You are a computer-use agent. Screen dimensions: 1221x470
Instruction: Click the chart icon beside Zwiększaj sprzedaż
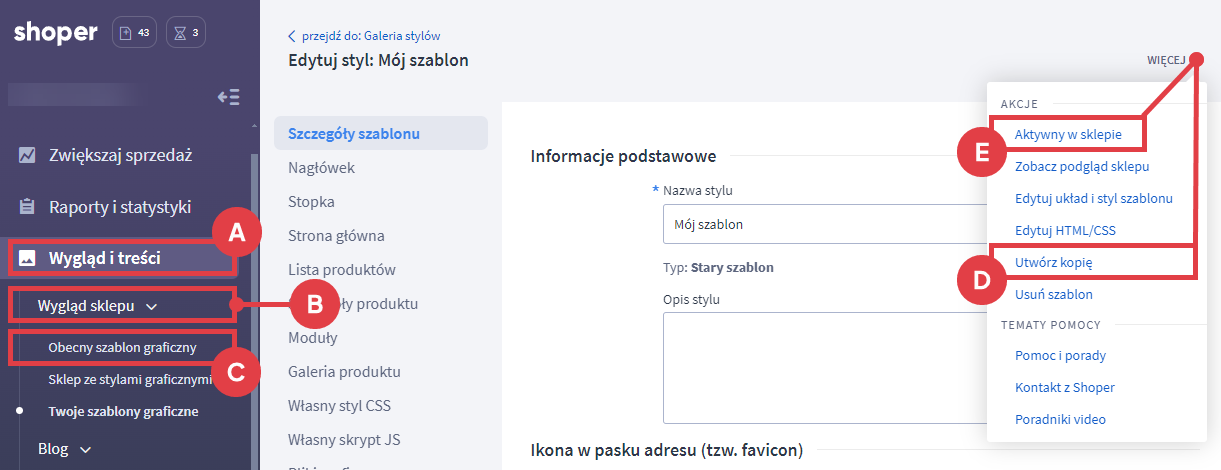click(27, 155)
